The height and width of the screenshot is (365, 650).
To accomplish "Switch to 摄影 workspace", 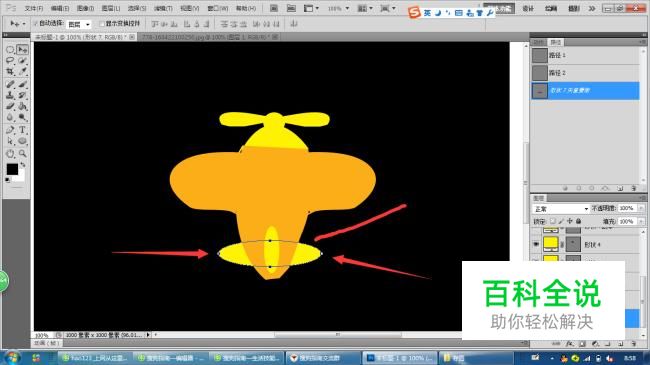I will [574, 8].
